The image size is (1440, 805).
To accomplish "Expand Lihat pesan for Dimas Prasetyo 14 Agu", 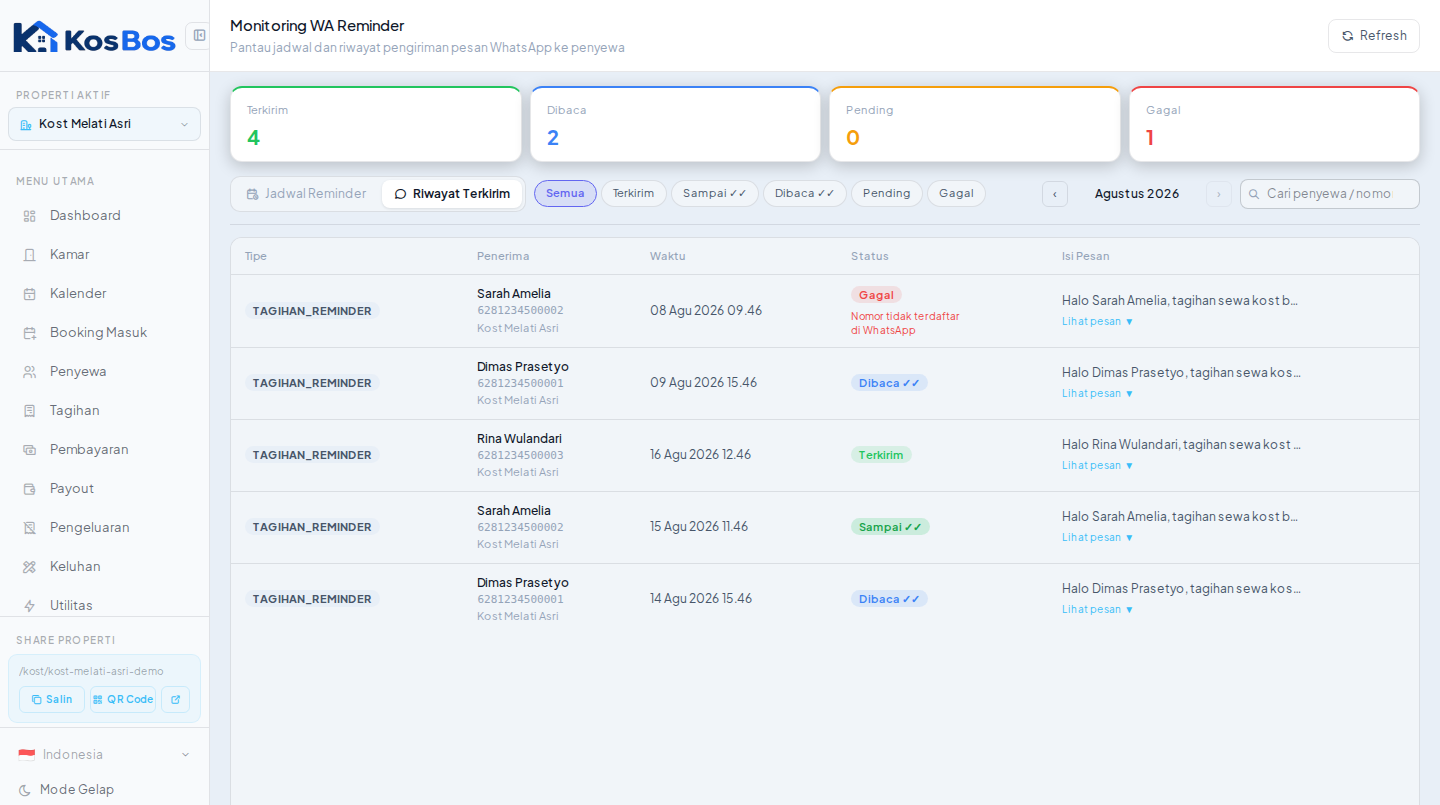I will pyautogui.click(x=1098, y=609).
